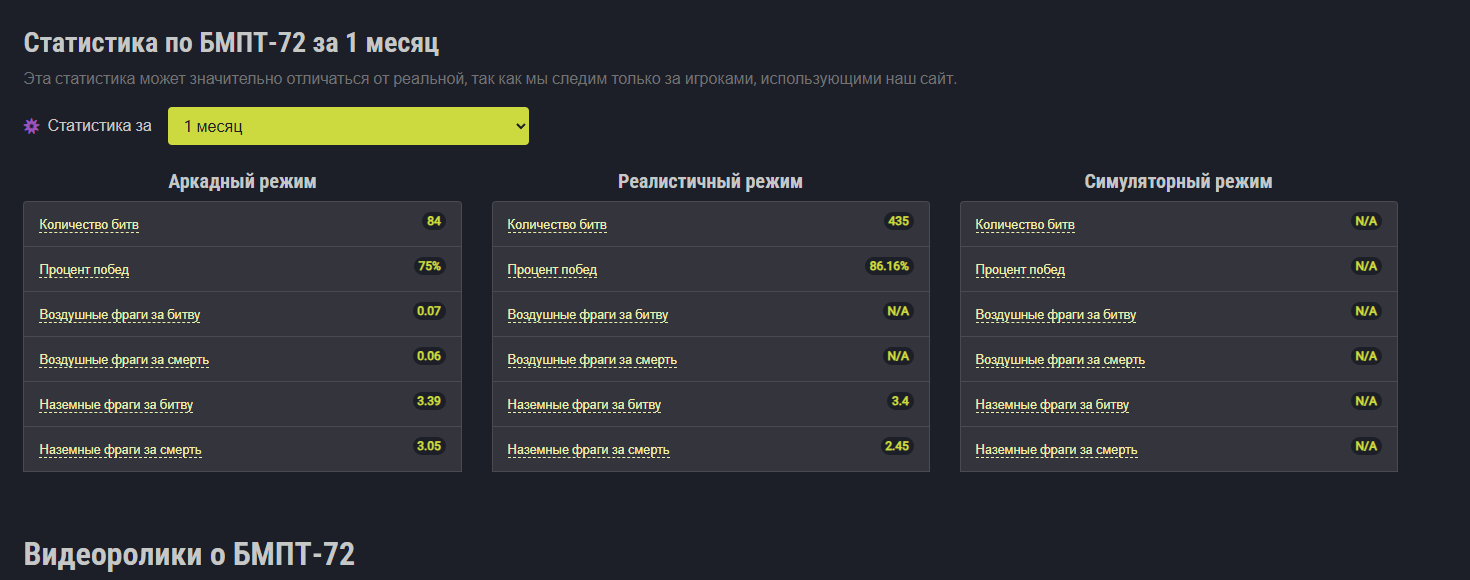Click the Аркадный режим column heading
The height and width of the screenshot is (580, 1470).
click(x=242, y=182)
